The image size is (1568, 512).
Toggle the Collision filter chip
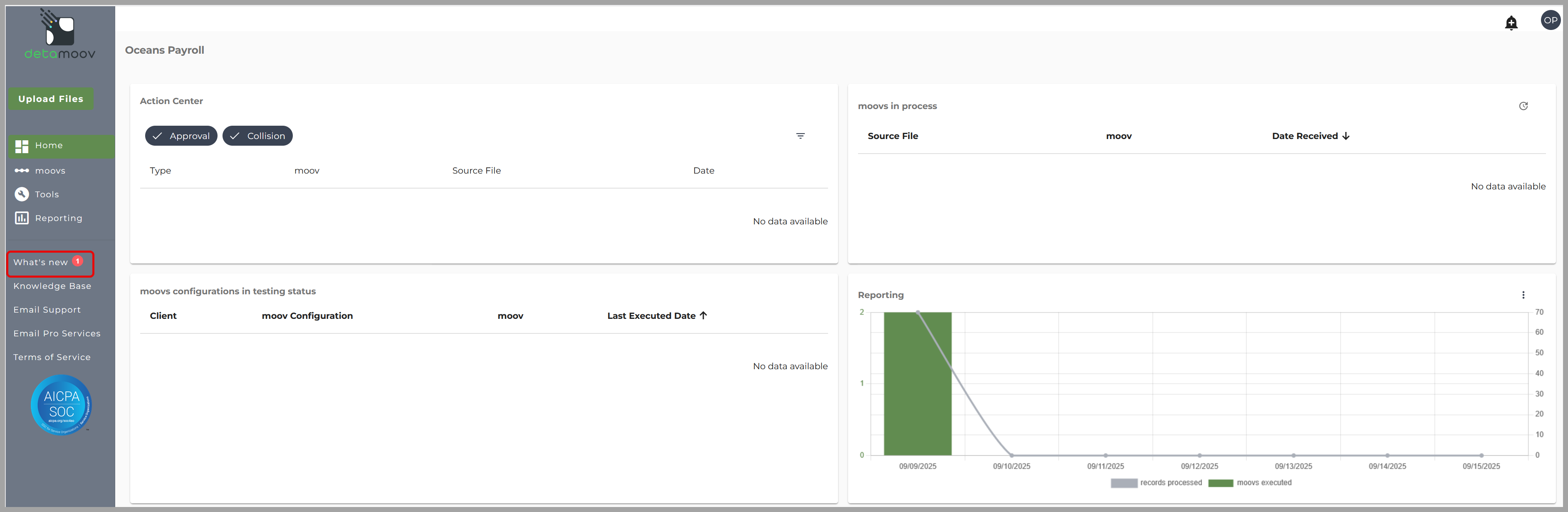[257, 136]
